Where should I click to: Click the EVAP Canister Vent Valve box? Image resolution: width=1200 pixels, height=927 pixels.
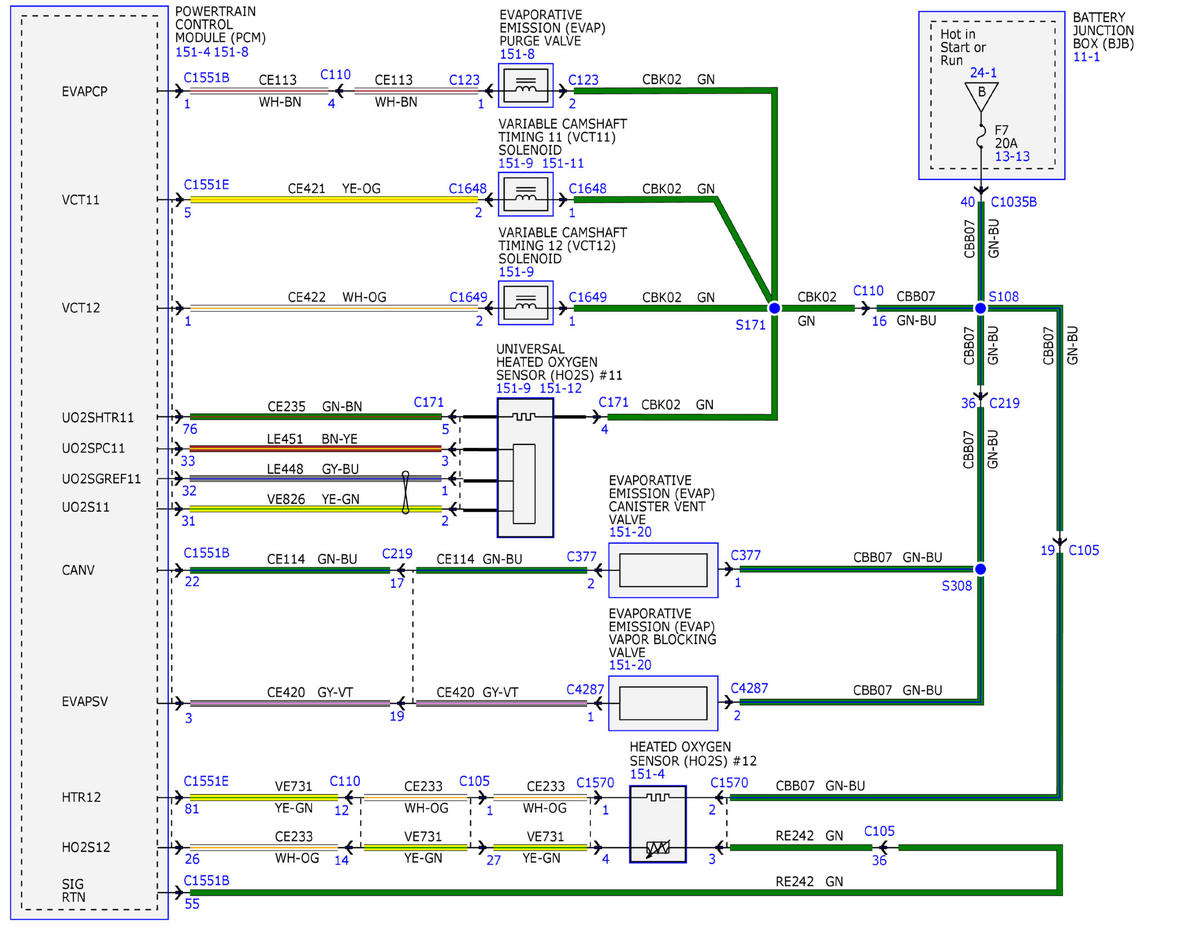click(663, 570)
